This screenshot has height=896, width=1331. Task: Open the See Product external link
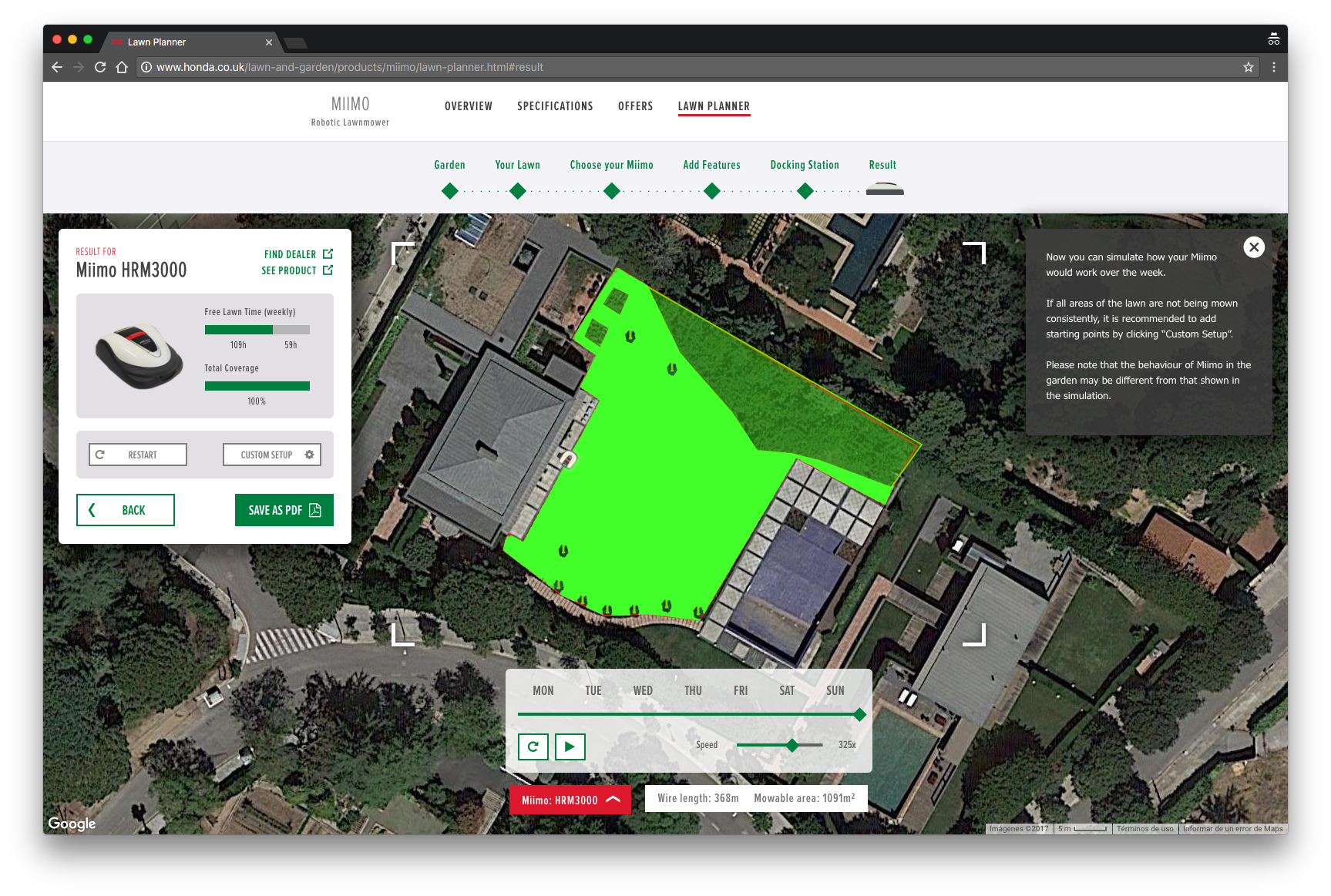[297, 270]
